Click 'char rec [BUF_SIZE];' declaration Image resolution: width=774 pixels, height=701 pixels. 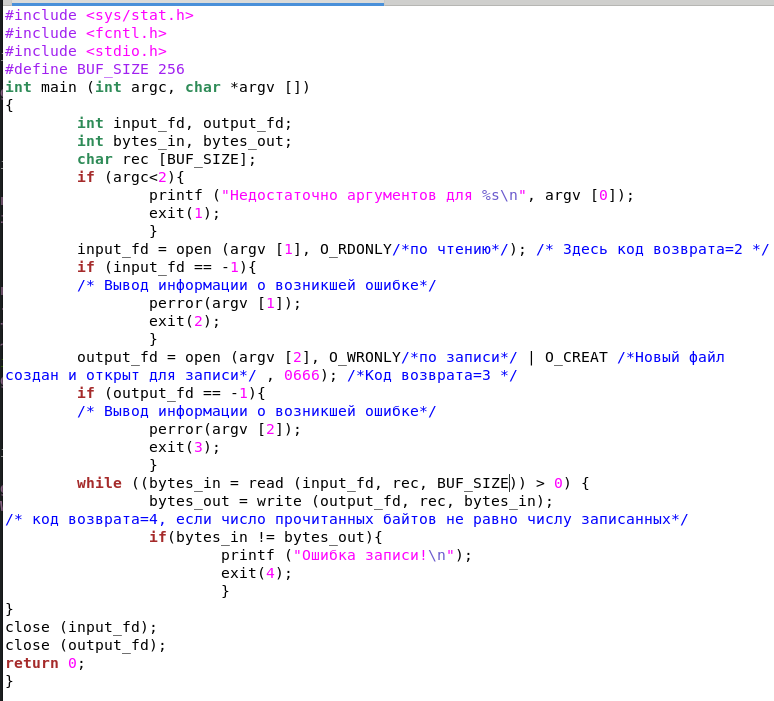click(166, 159)
